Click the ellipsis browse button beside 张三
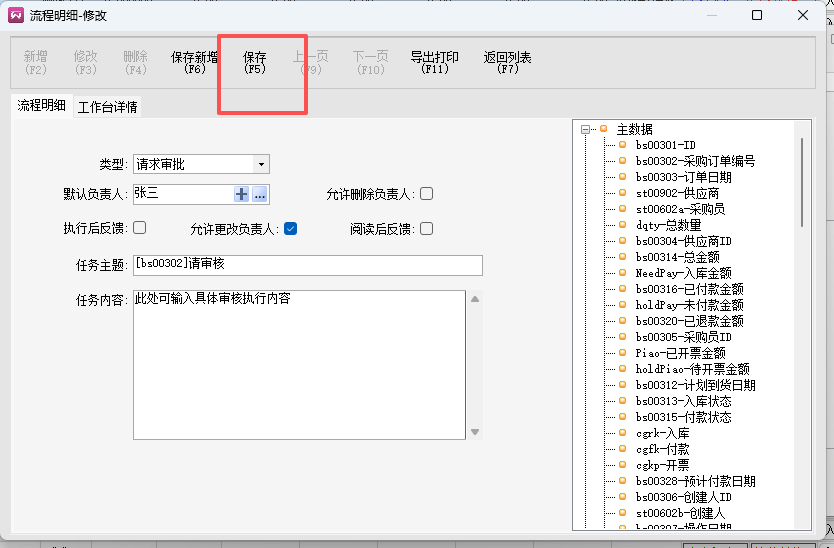The height and width of the screenshot is (548, 834). (x=259, y=194)
